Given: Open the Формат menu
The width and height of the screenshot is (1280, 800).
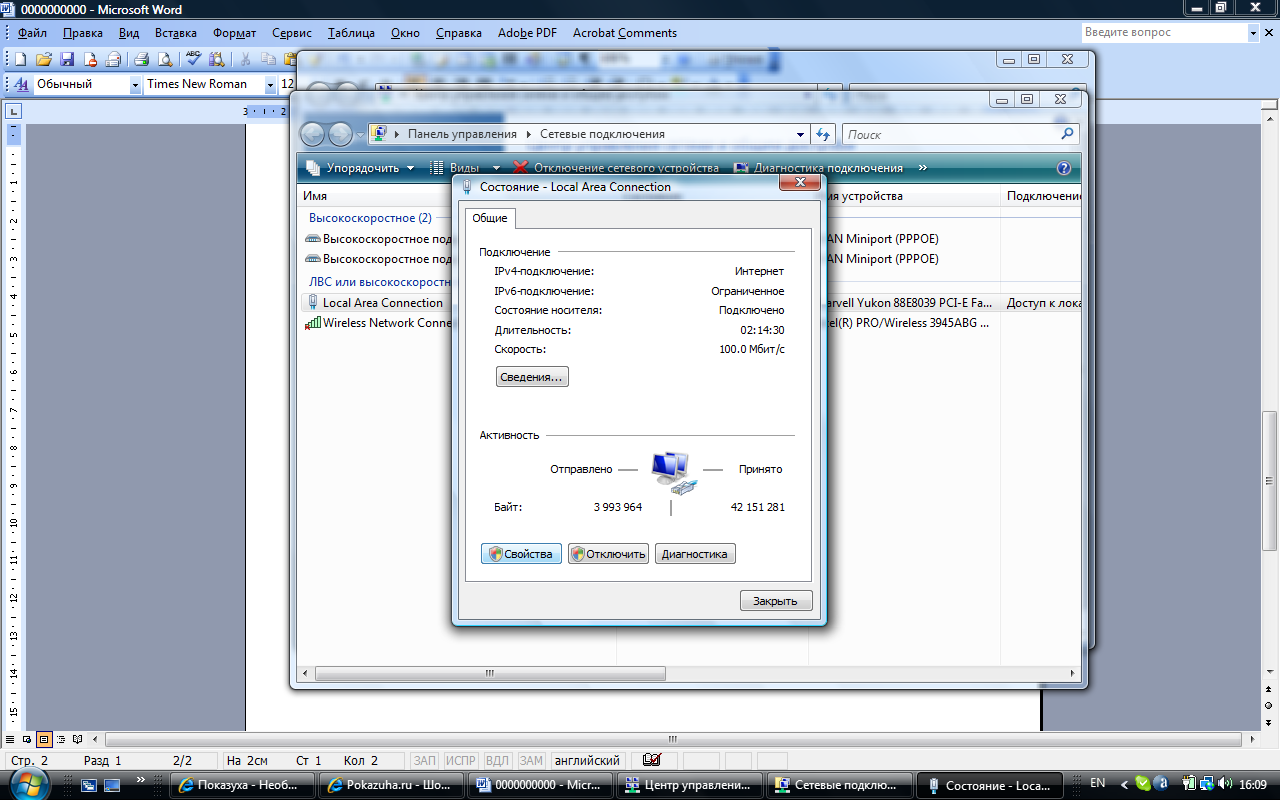Looking at the screenshot, I should (x=235, y=33).
